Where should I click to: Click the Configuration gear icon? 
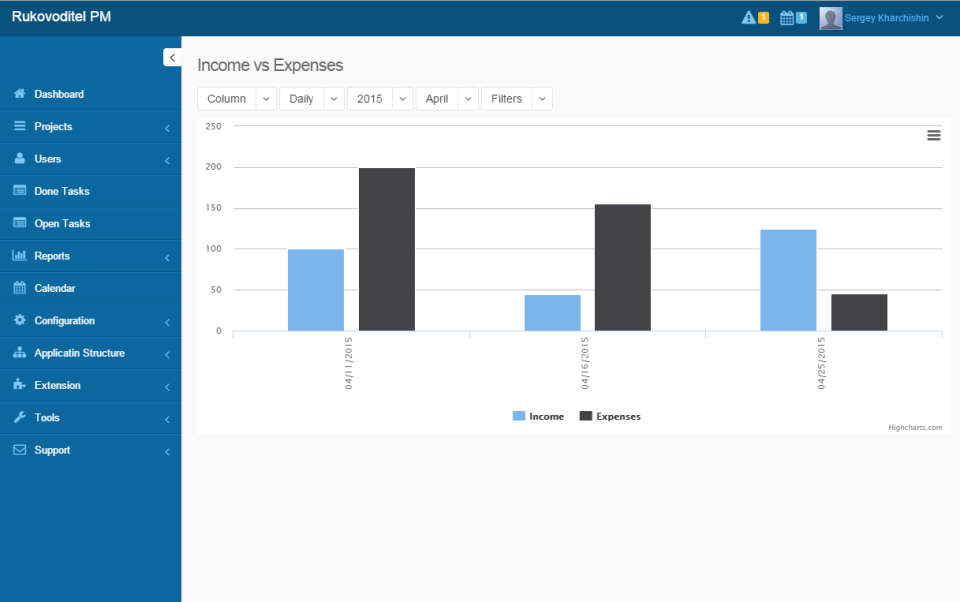click(18, 320)
